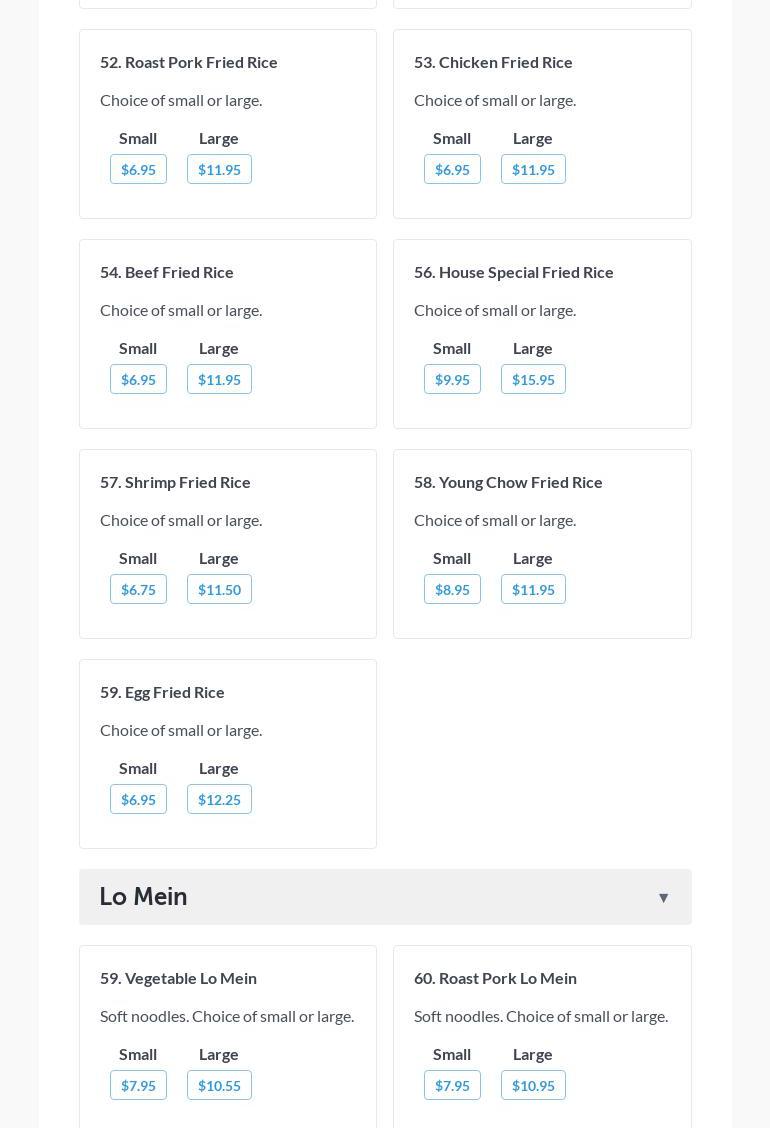Choose large Chicken Fried Rice price

pyautogui.click(x=533, y=170)
